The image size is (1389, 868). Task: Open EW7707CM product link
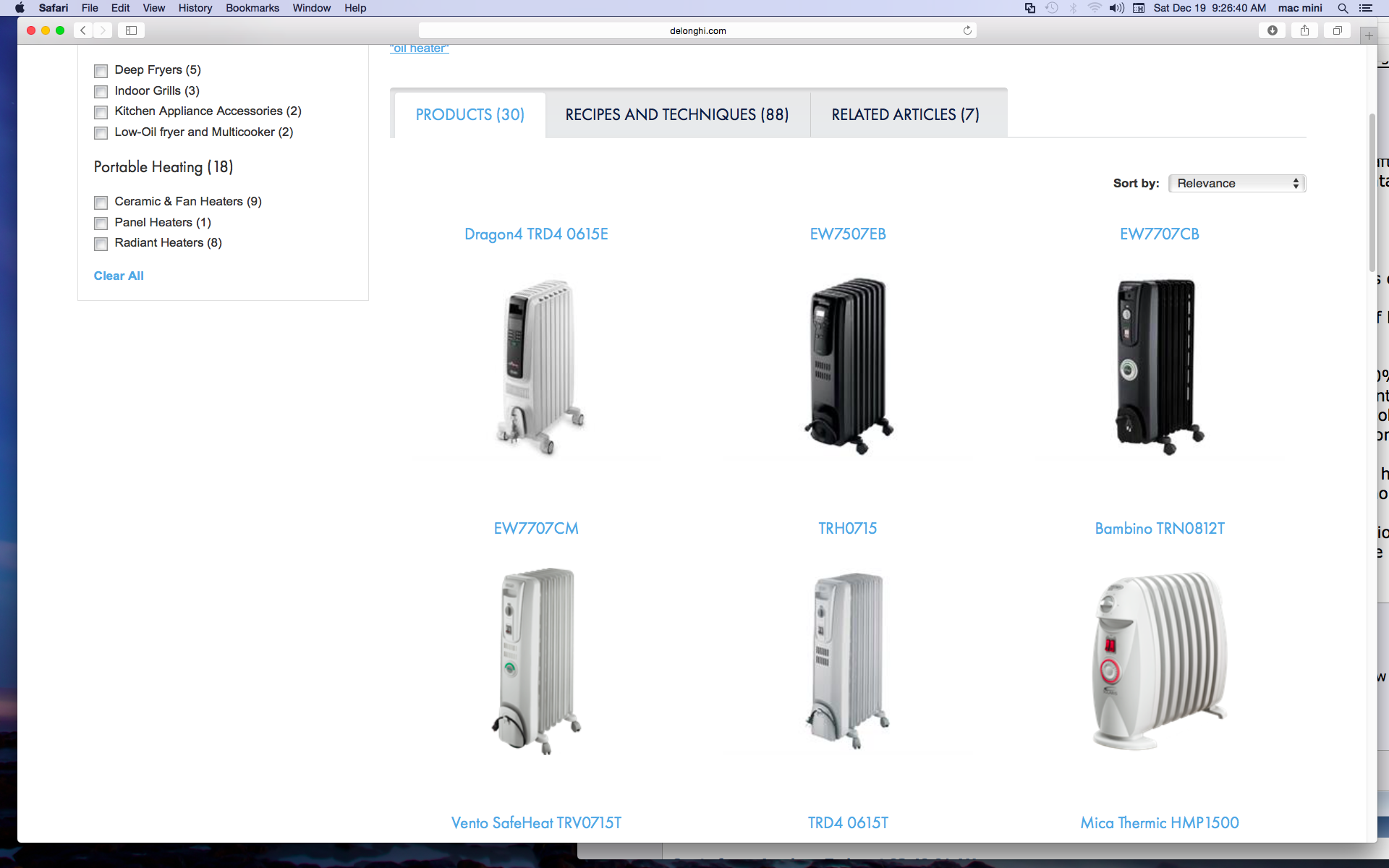[x=536, y=529]
